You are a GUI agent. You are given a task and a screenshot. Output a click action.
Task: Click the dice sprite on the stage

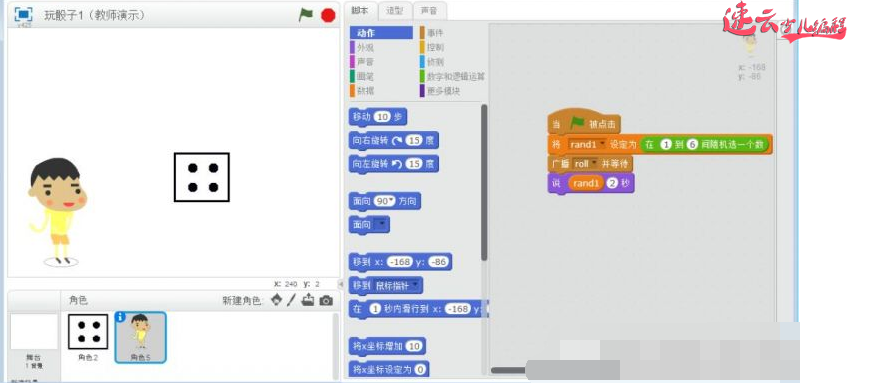pos(202,177)
